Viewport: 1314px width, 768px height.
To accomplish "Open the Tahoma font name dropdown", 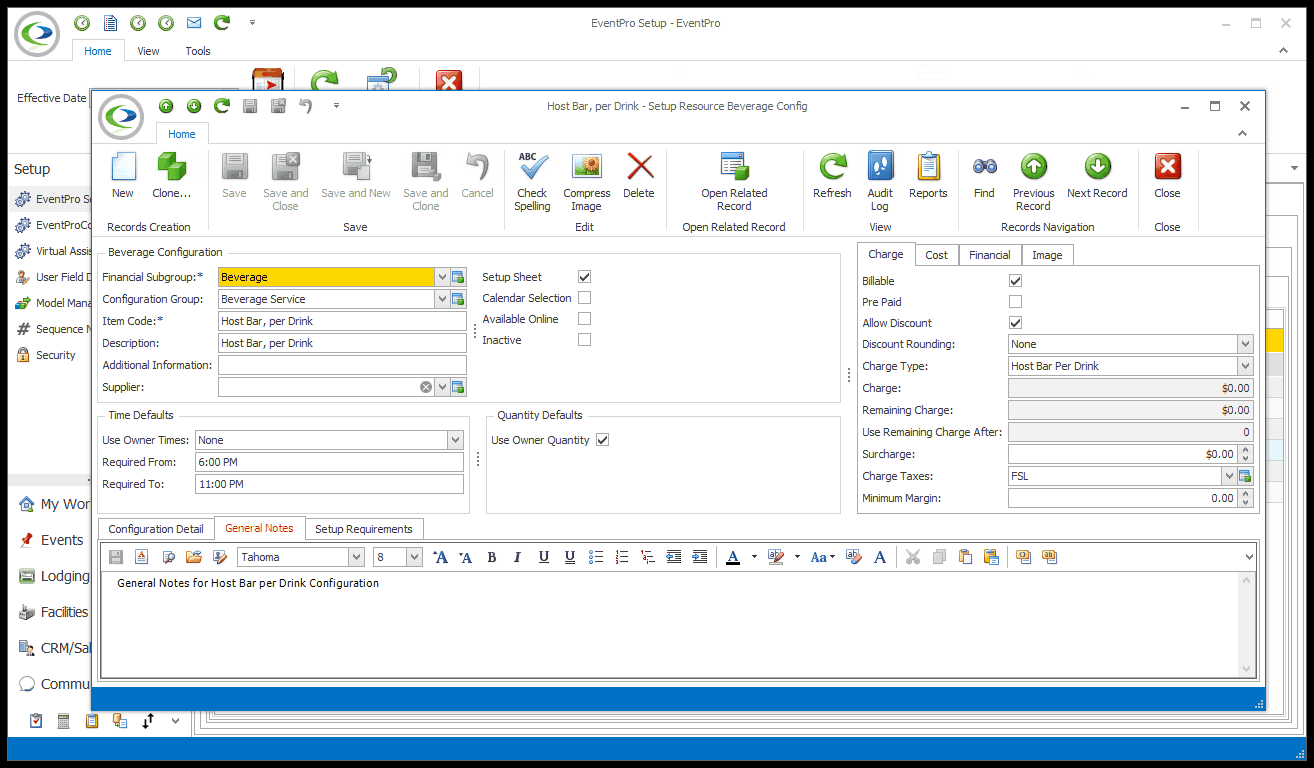I will (x=356, y=557).
